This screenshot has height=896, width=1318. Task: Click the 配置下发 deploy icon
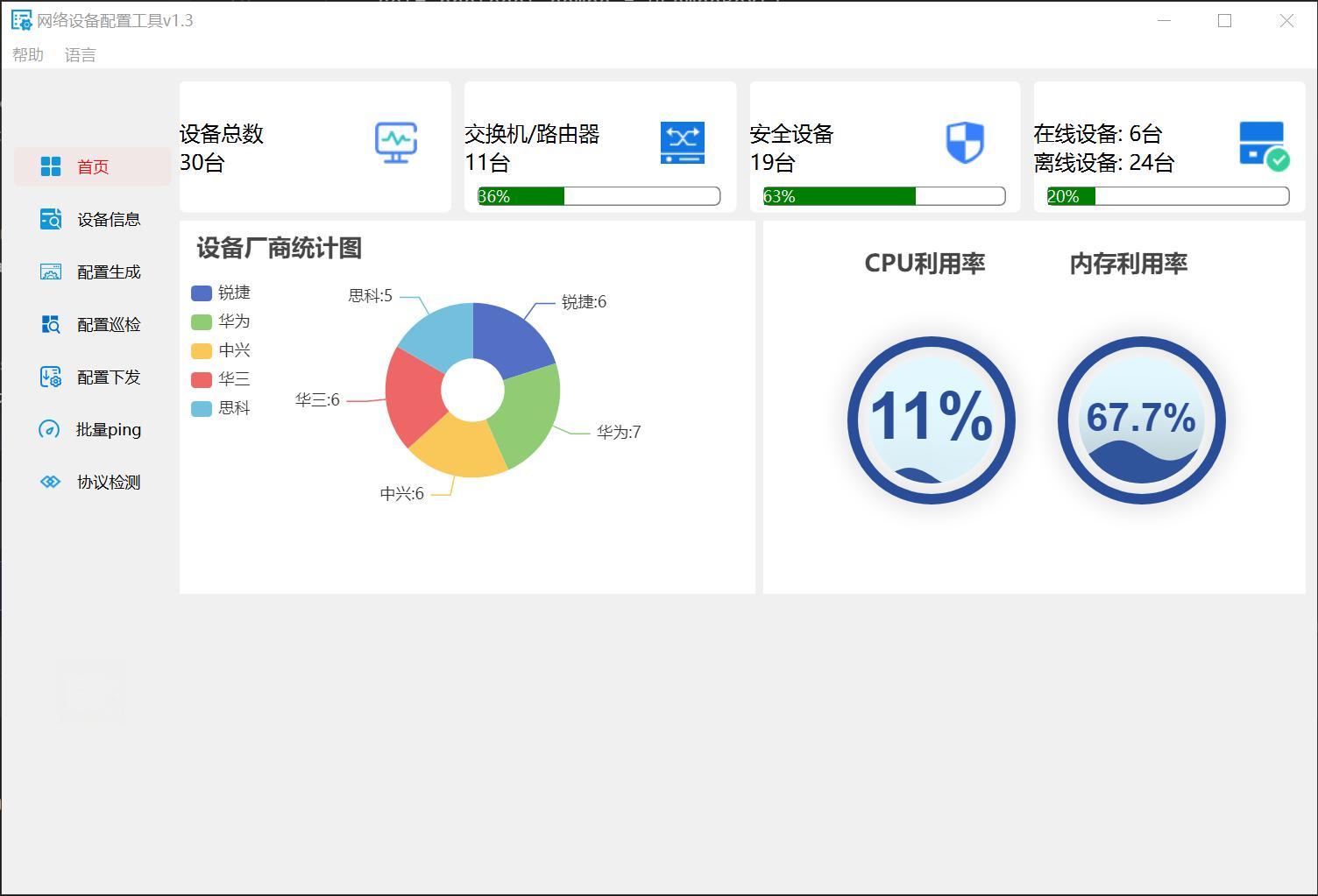[x=51, y=377]
